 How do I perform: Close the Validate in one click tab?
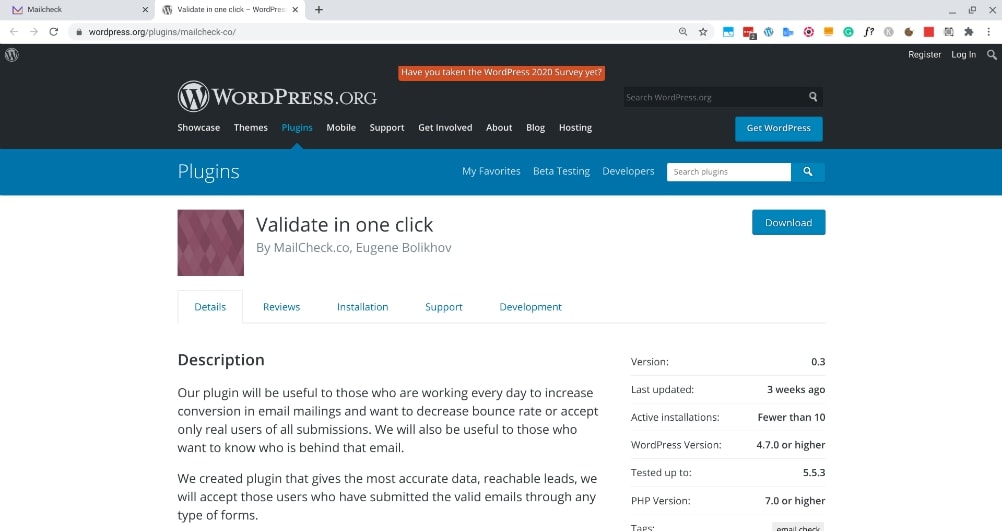coord(295,10)
